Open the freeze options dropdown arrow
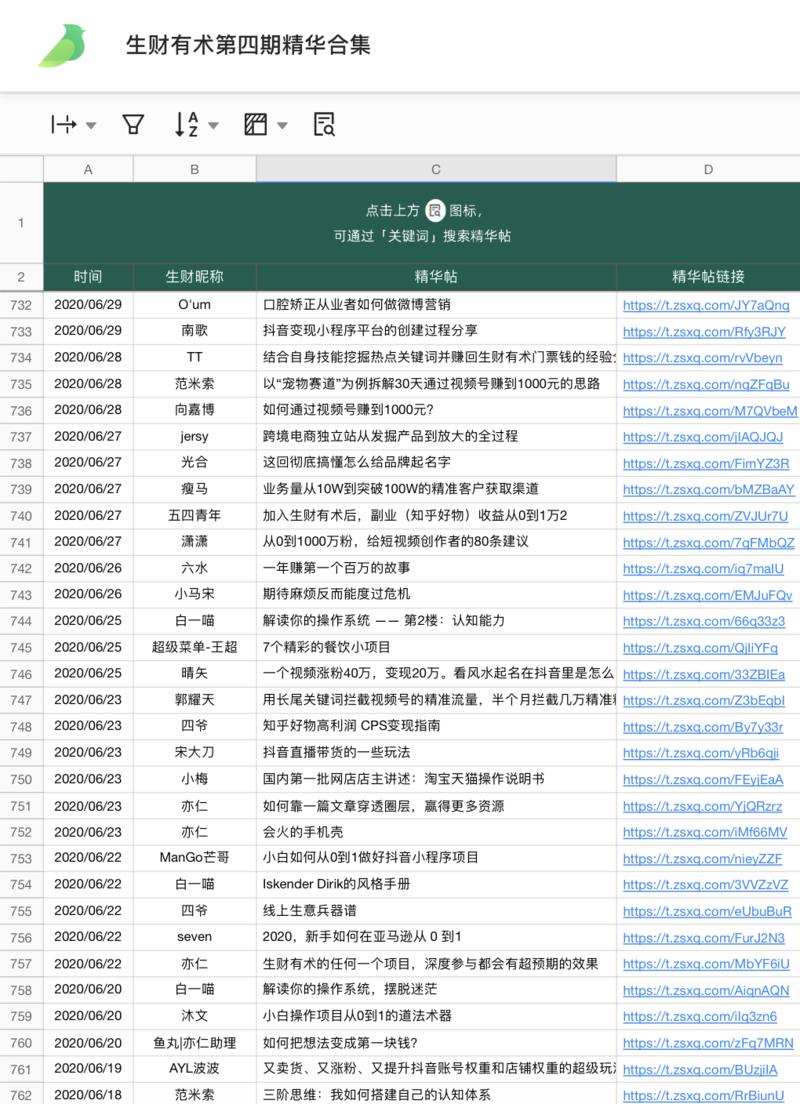Screen dimensions: 800x1104 [x=90, y=124]
